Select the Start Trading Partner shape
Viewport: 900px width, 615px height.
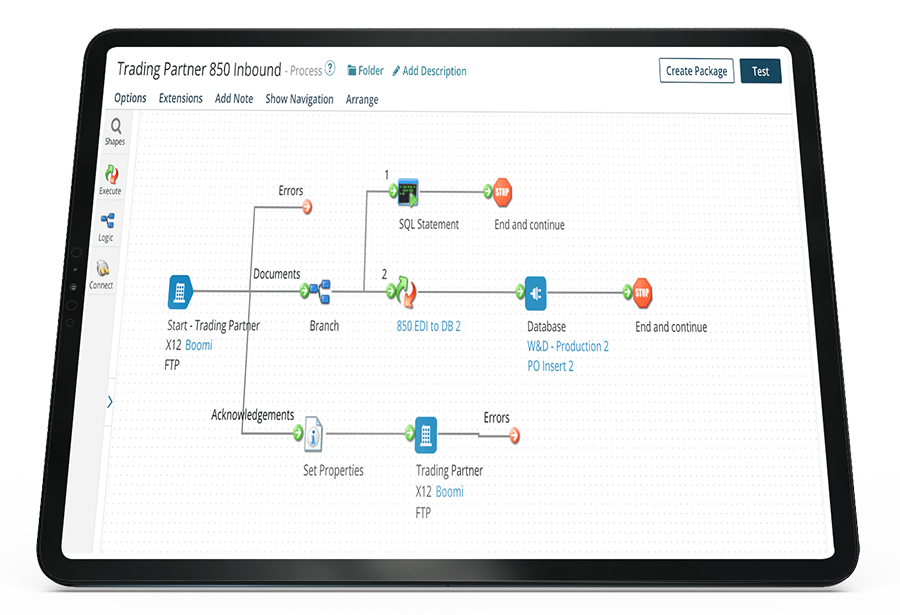point(179,292)
